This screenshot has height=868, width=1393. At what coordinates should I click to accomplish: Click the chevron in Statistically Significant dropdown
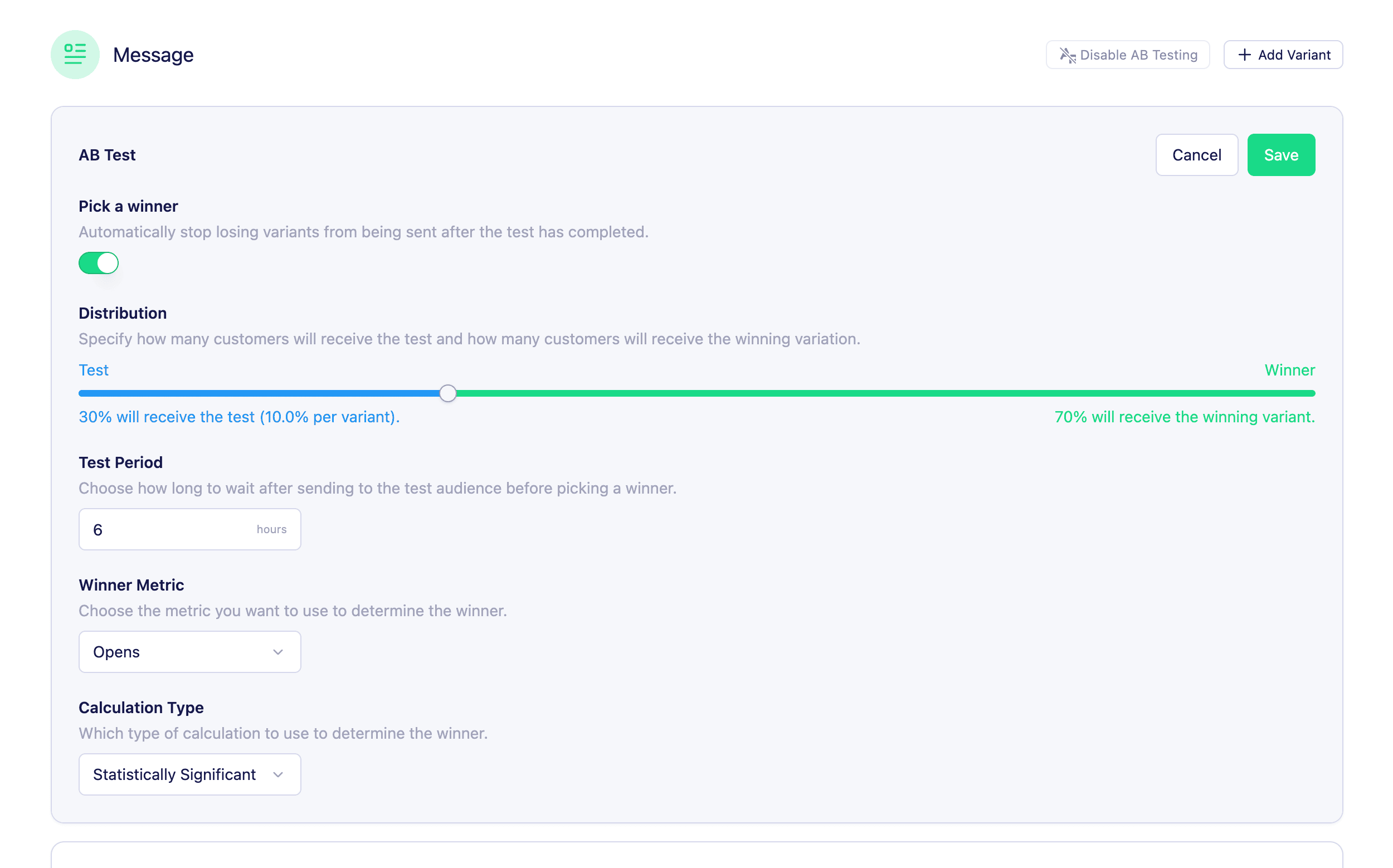click(x=278, y=774)
